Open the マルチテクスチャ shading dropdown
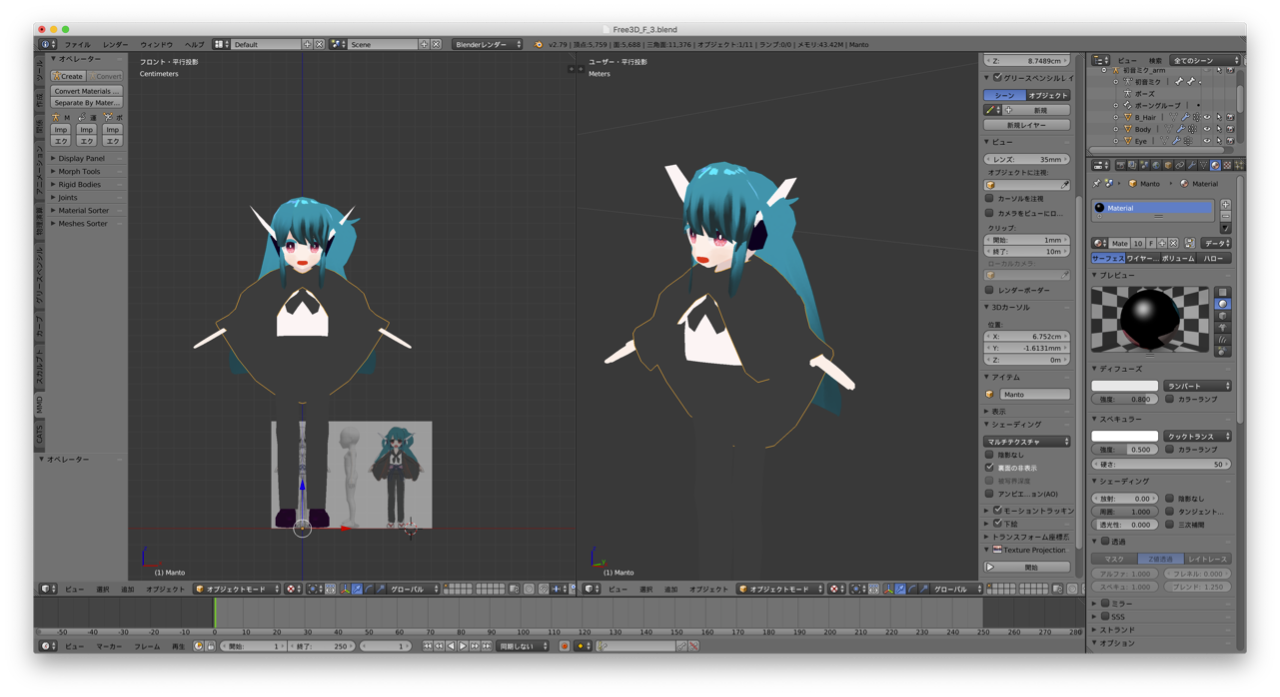Image resolution: width=1280 pixels, height=697 pixels. coord(1027,441)
